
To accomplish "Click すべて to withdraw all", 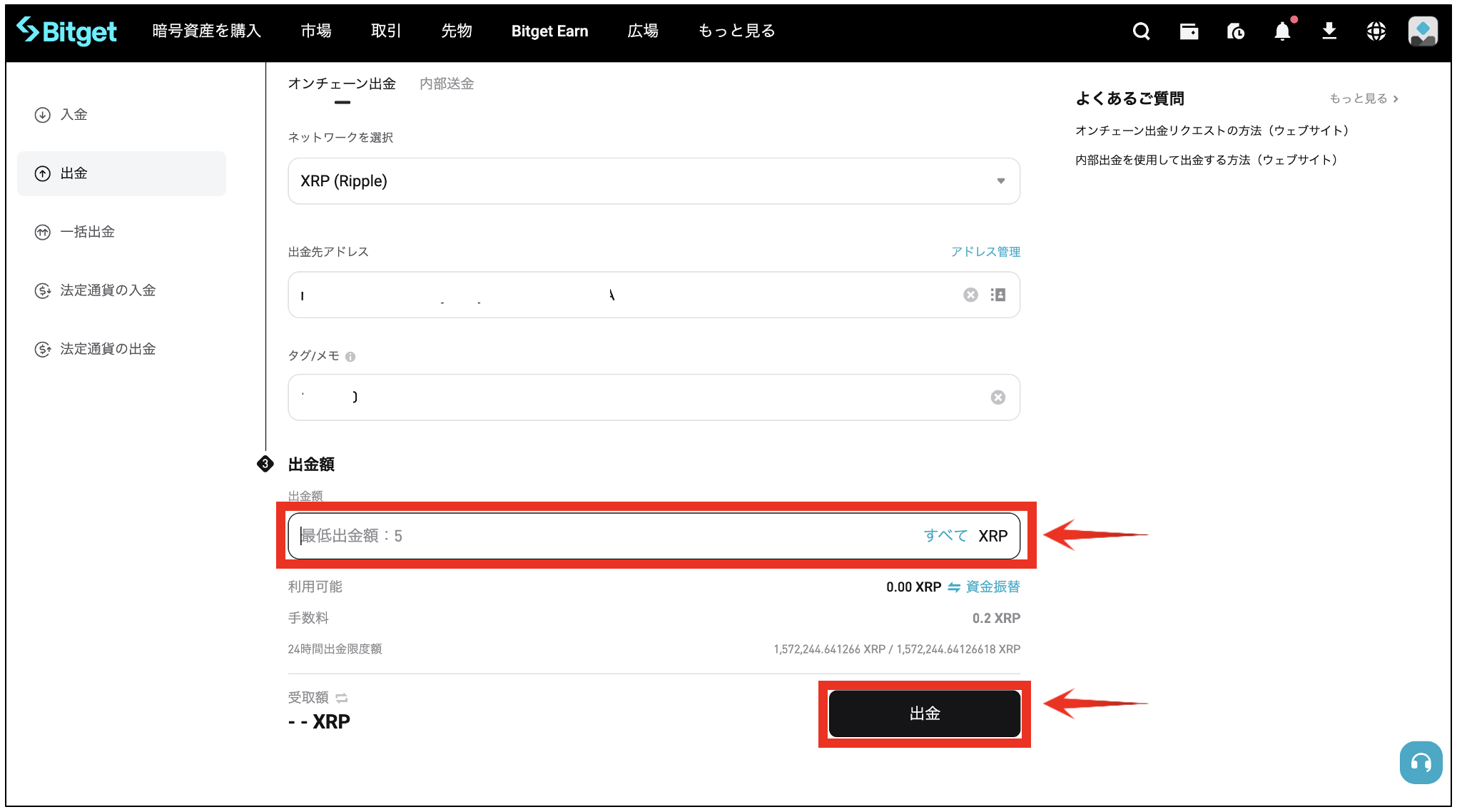I will coord(945,536).
